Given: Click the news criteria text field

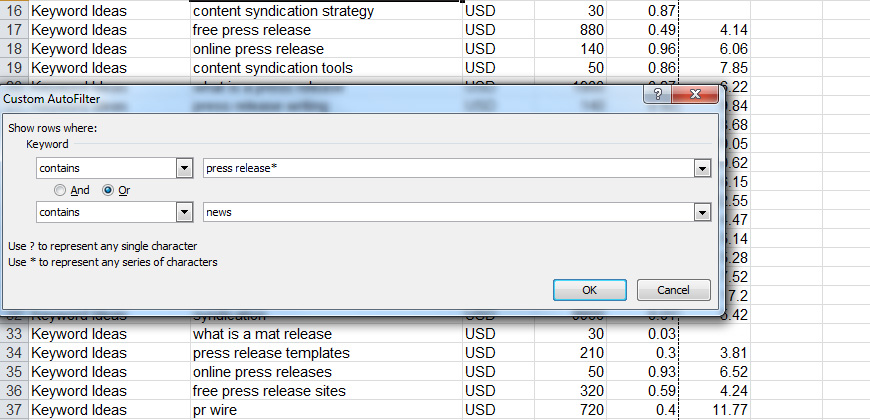Looking at the screenshot, I should [x=449, y=212].
